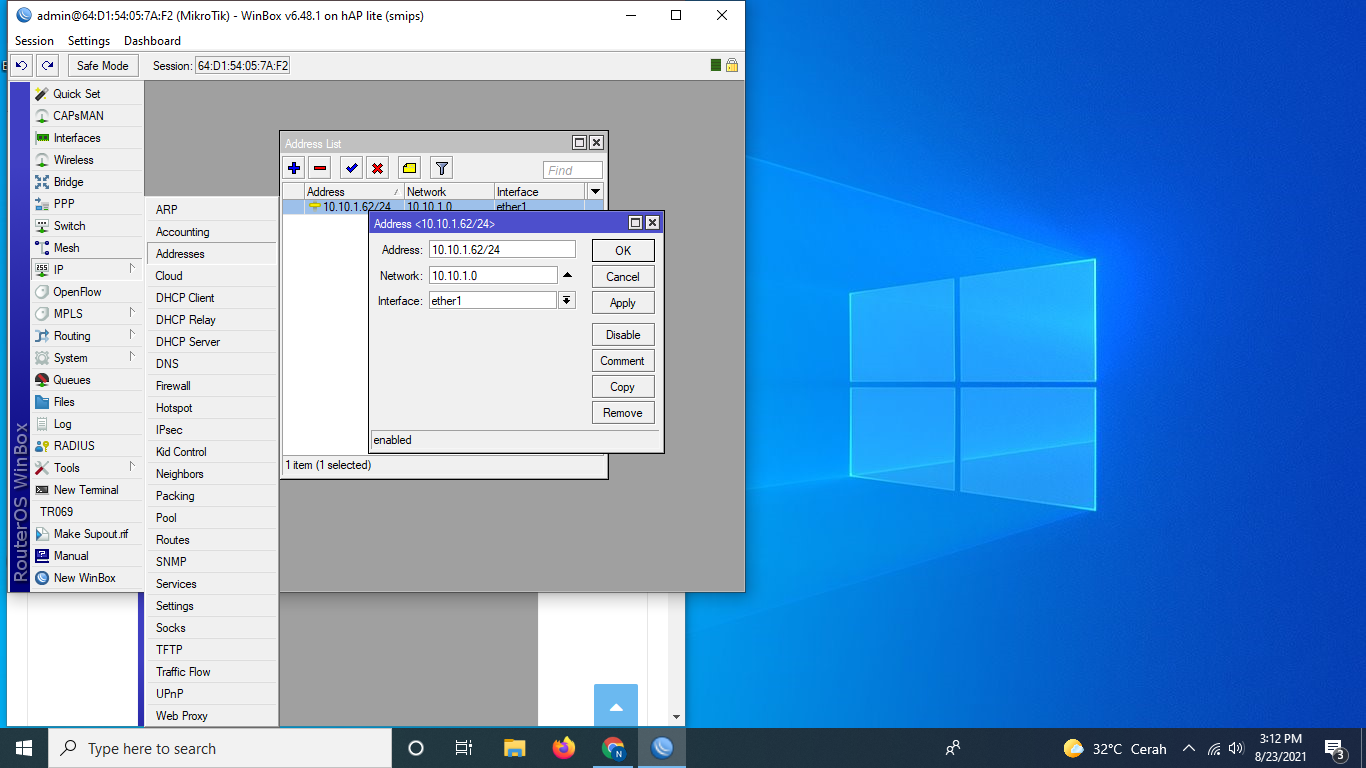The width and height of the screenshot is (1366, 768).
Task: Open File Explorer from taskbar
Action: (x=515, y=748)
